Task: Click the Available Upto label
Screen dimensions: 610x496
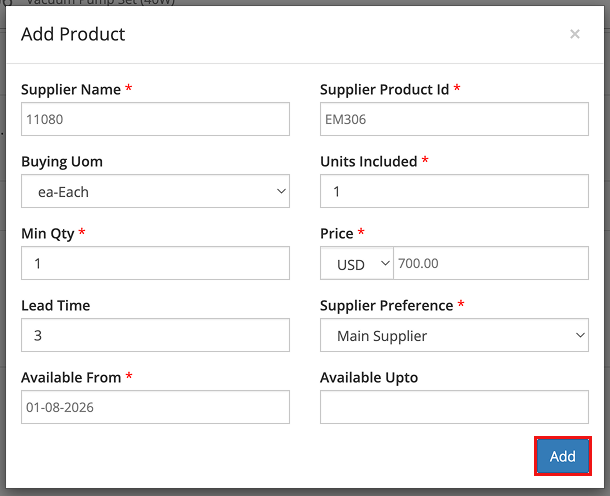Action: click(369, 378)
